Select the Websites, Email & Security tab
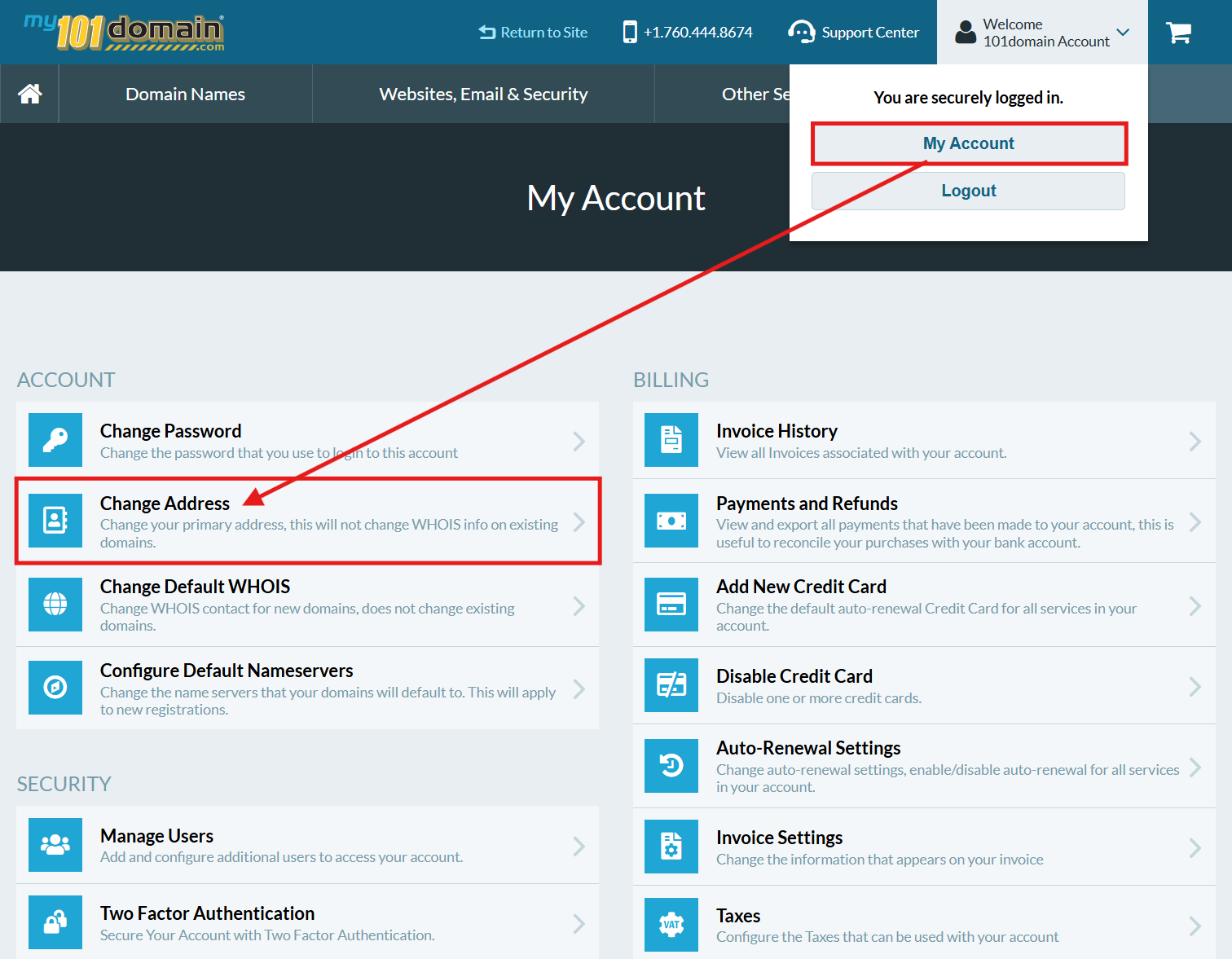 pos(482,93)
